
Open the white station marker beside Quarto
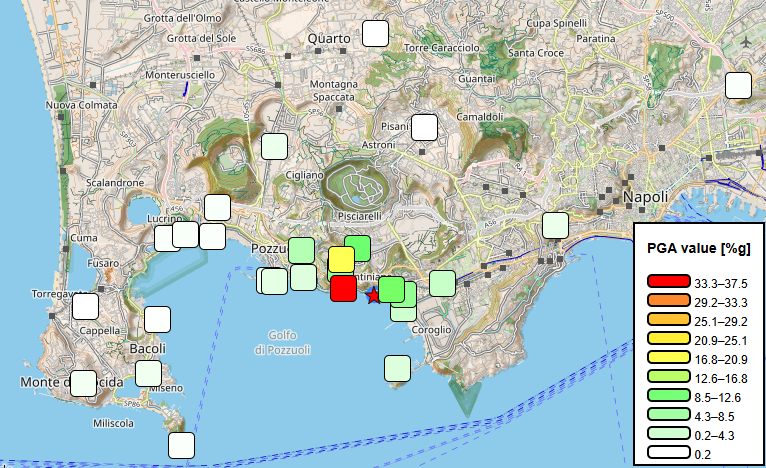[375, 33]
